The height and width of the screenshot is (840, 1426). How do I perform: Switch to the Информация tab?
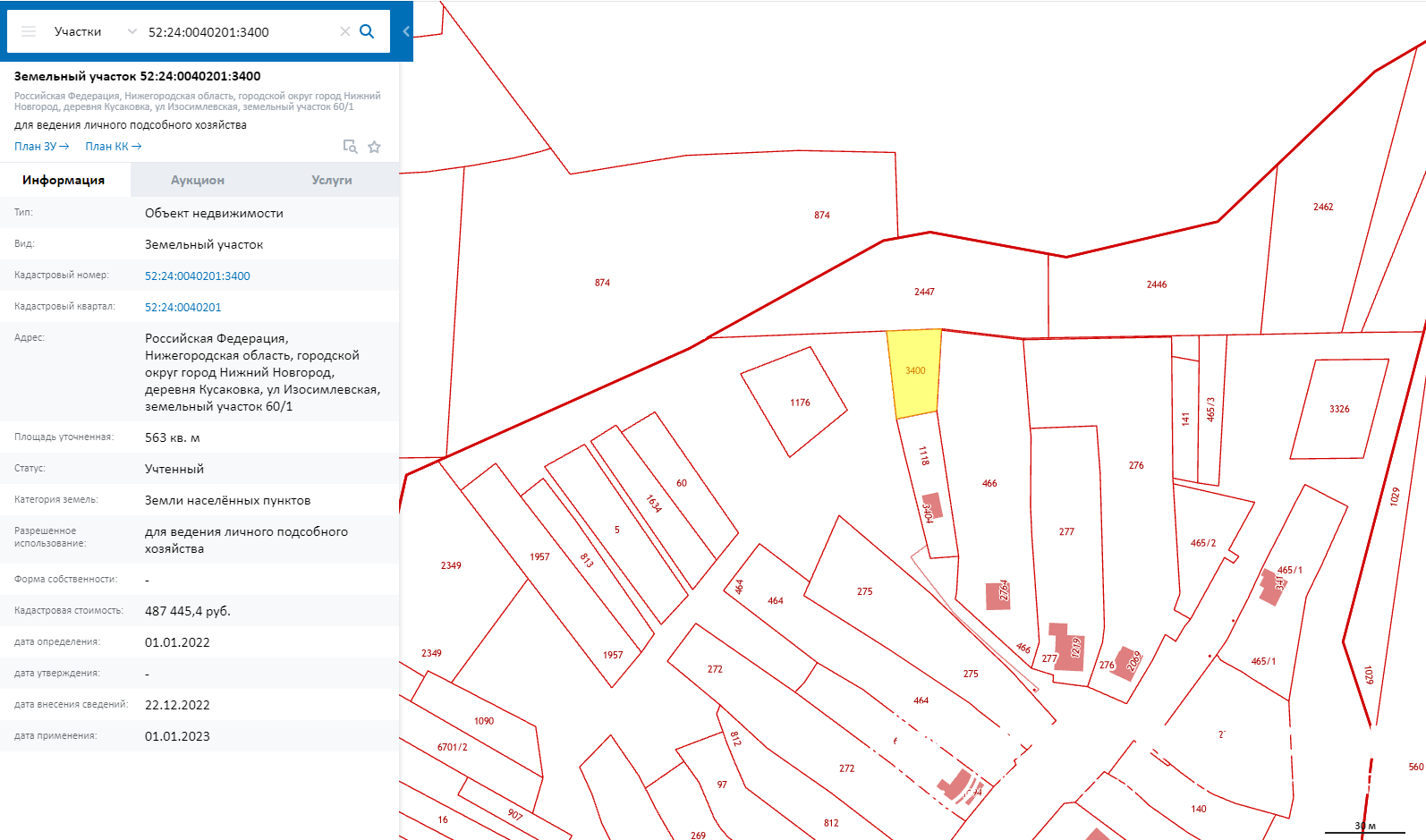coord(64,180)
